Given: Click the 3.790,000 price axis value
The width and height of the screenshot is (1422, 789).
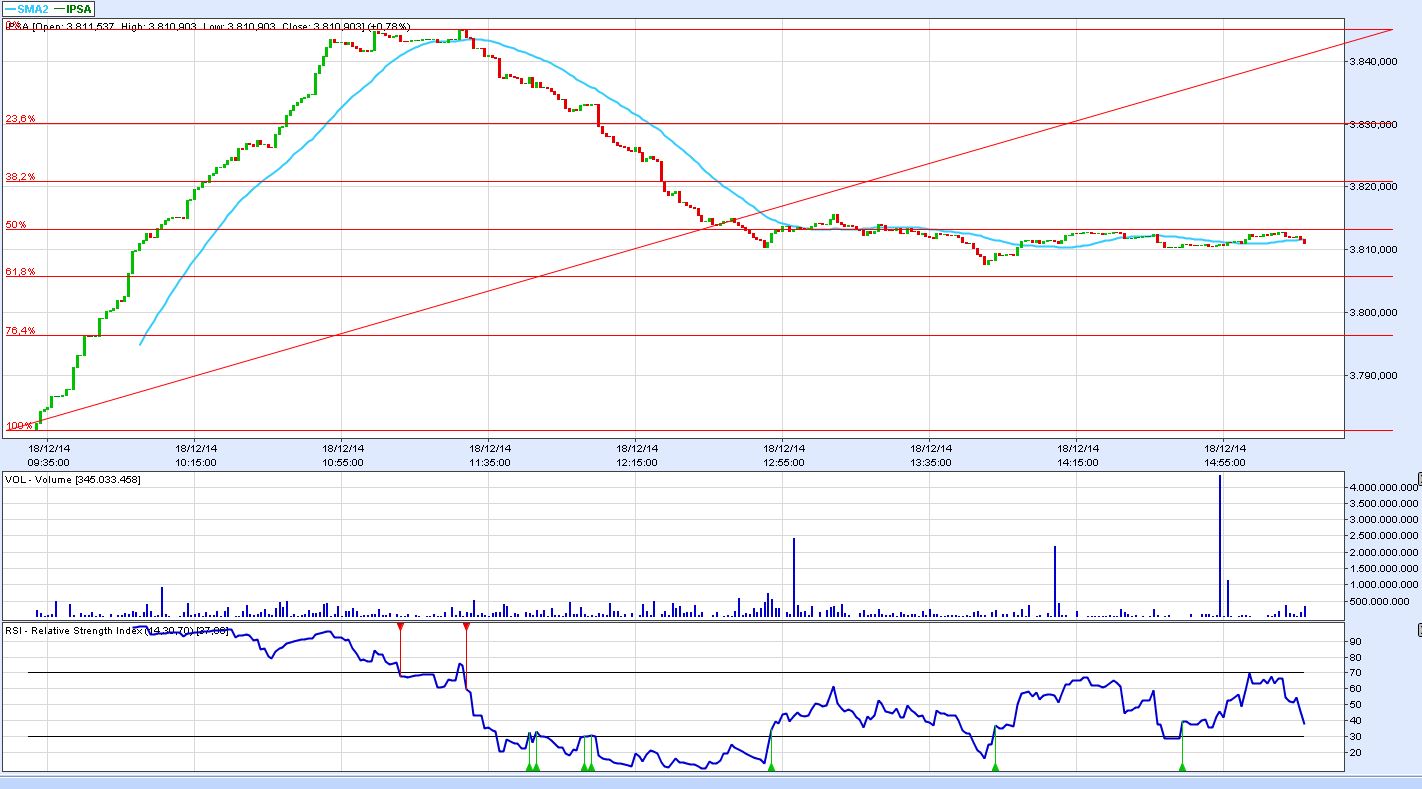Looking at the screenshot, I should coord(1373,376).
